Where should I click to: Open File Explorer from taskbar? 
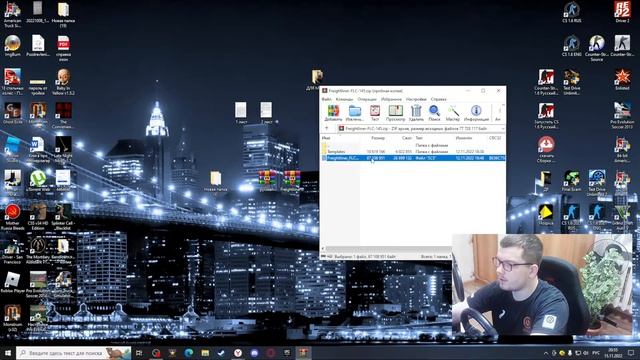(x=205, y=353)
